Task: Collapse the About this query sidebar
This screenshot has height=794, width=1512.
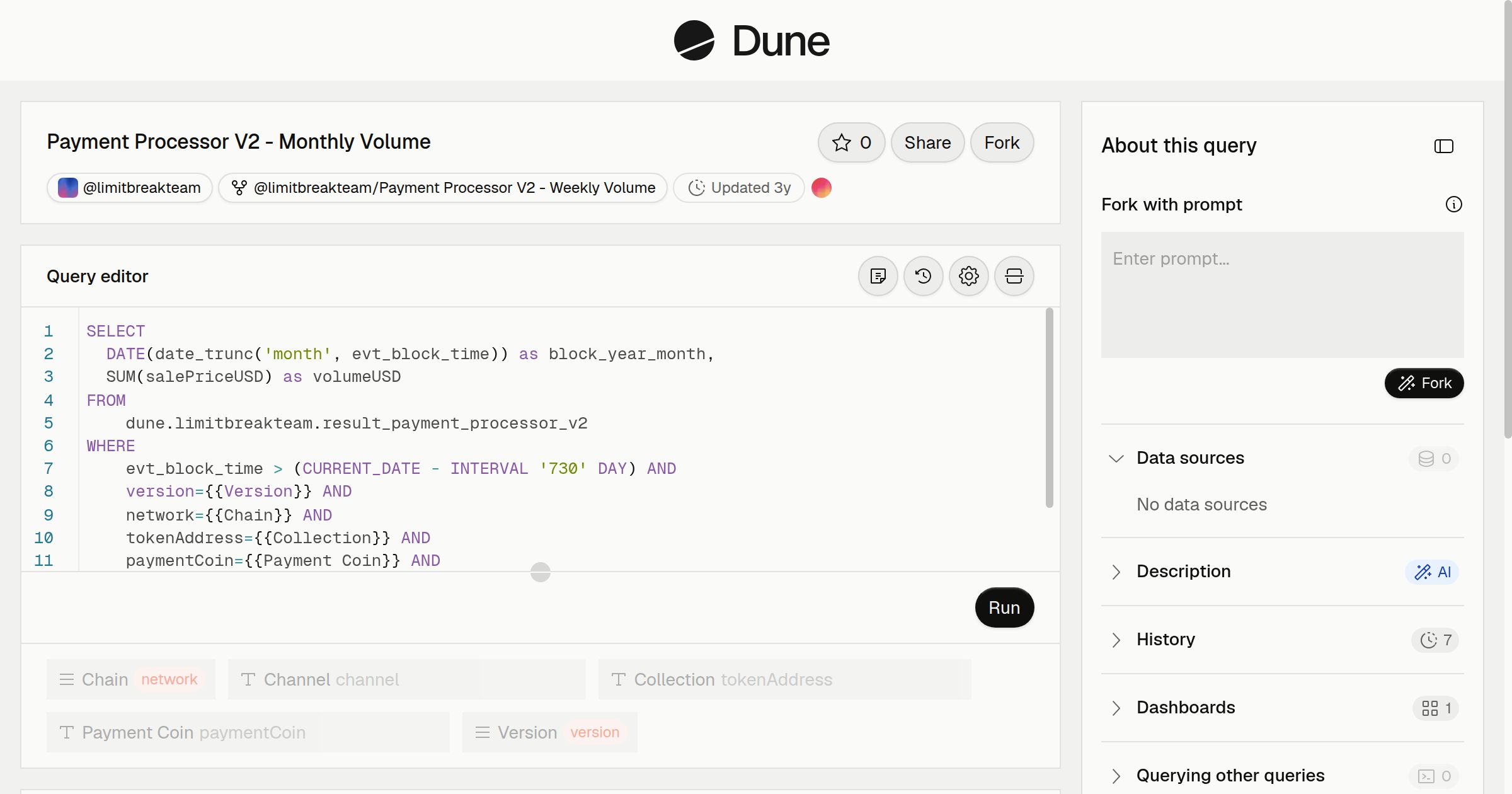Action: tap(1443, 146)
